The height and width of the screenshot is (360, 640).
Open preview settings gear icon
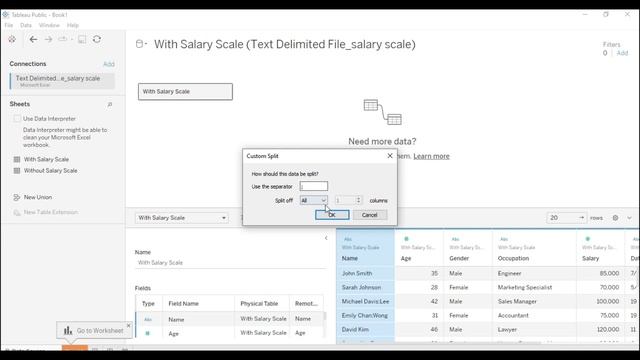coord(616,218)
